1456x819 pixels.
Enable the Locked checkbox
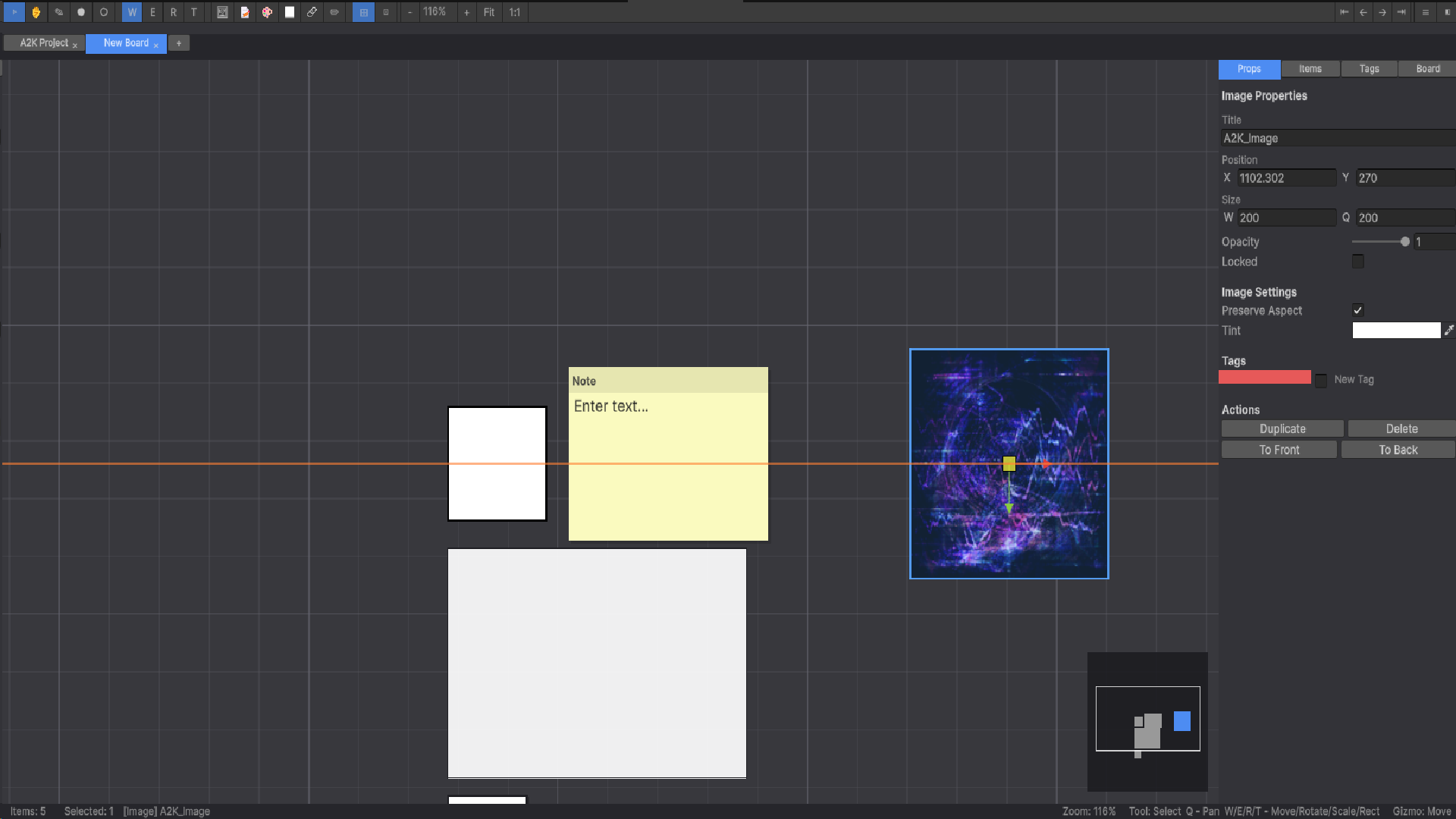pos(1357,262)
